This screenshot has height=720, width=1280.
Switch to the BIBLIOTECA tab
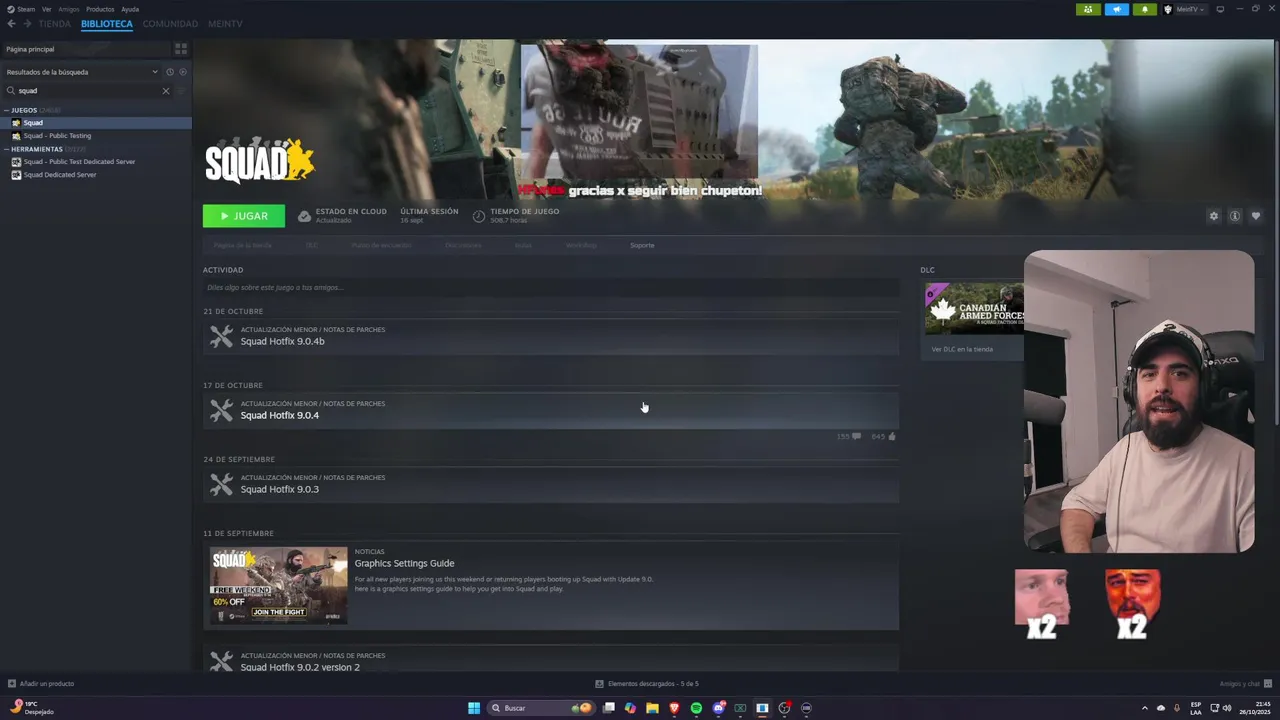(107, 23)
